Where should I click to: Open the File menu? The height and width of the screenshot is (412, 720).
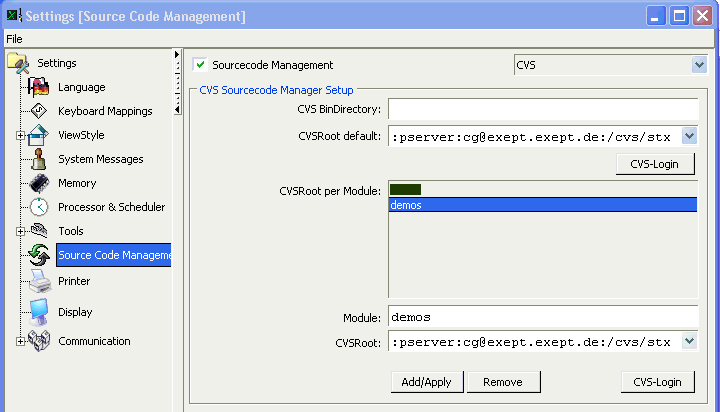tap(14, 39)
